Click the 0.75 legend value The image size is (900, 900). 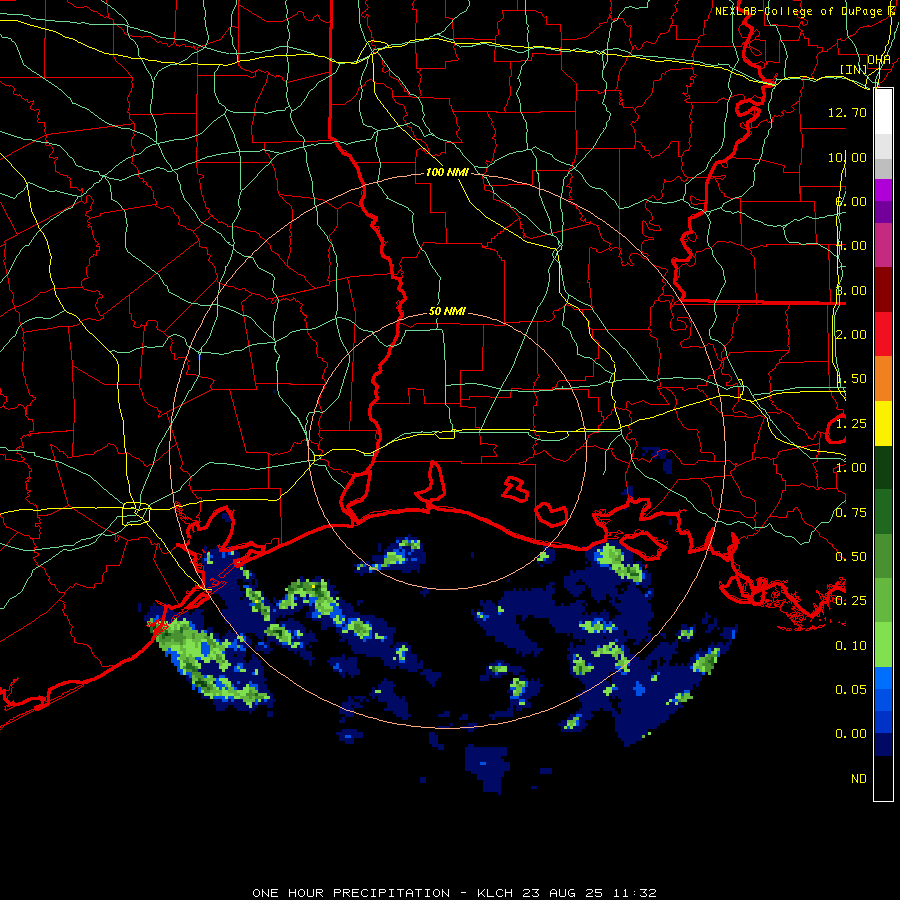click(851, 513)
